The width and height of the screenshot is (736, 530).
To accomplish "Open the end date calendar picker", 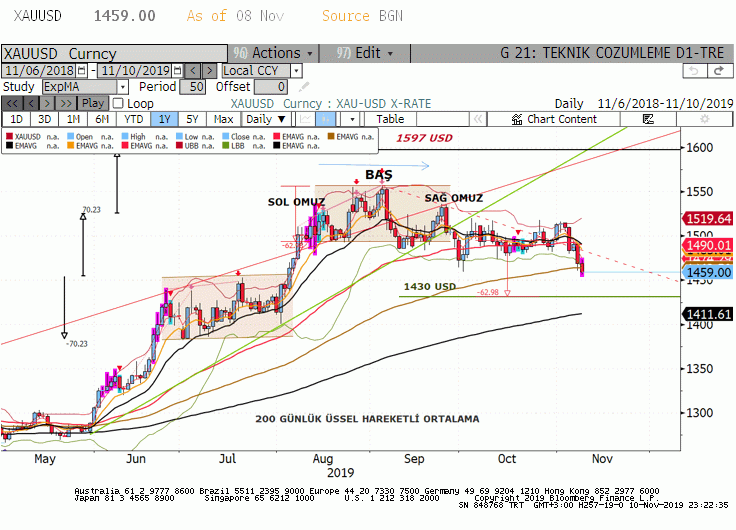I will (x=177, y=71).
